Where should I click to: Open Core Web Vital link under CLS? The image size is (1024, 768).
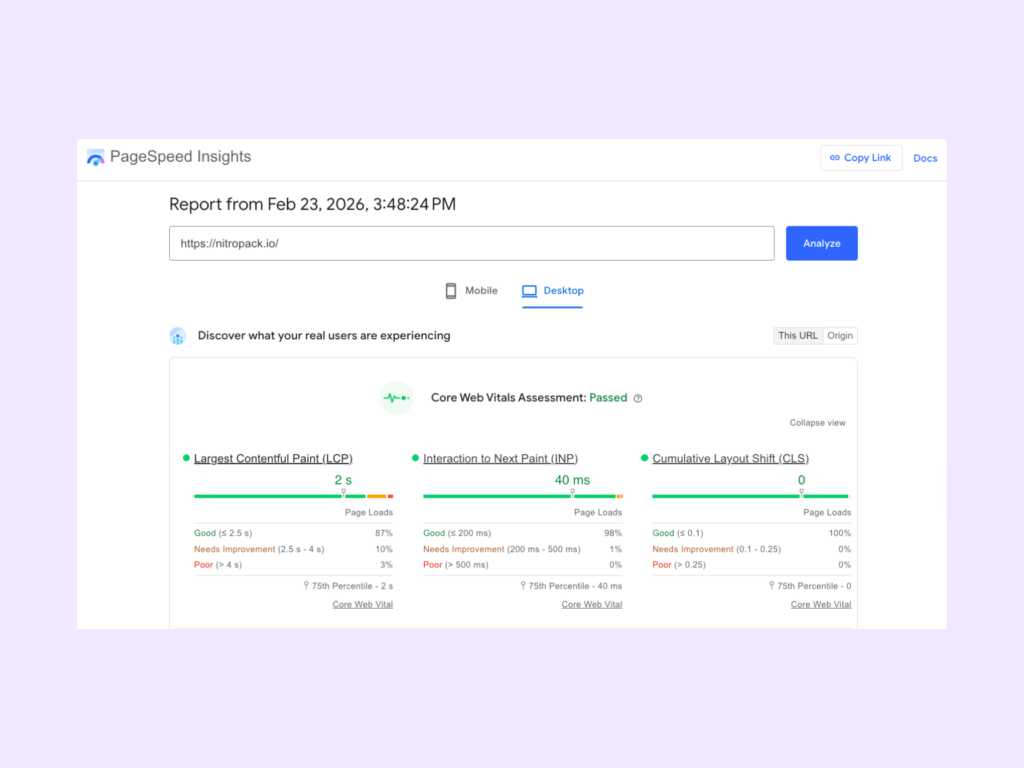click(821, 605)
